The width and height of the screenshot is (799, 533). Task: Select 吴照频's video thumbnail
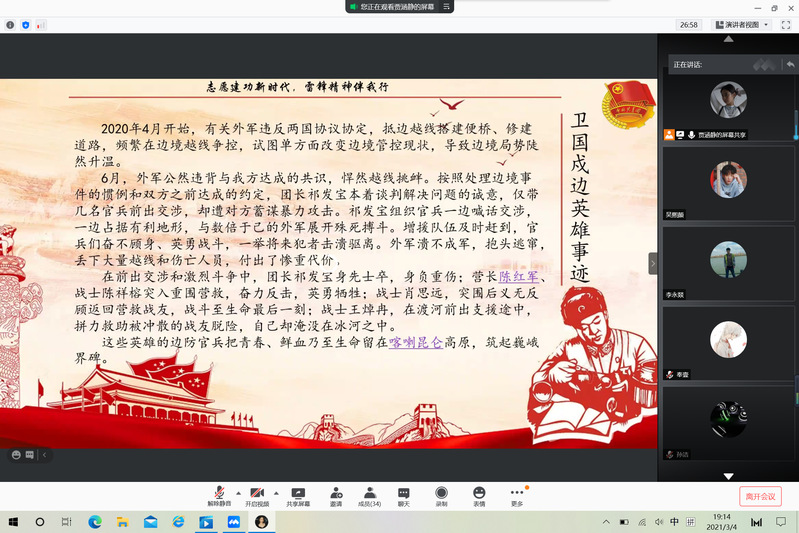[x=728, y=180]
